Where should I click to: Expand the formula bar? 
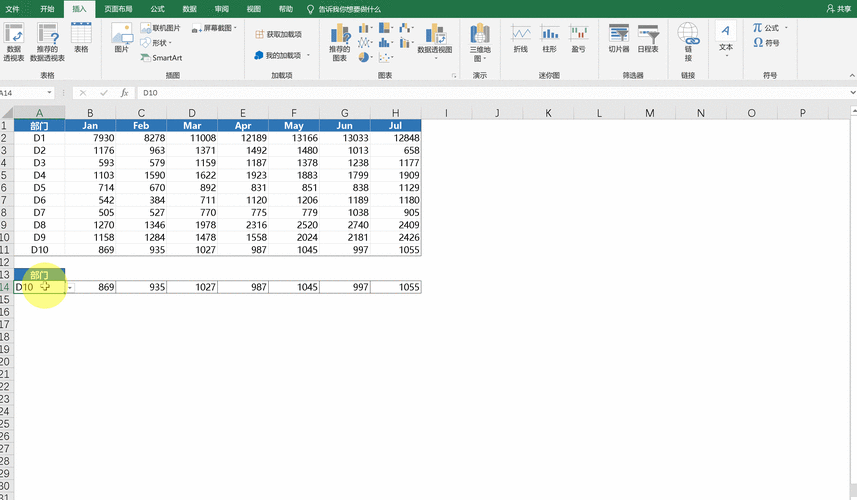click(x=853, y=93)
